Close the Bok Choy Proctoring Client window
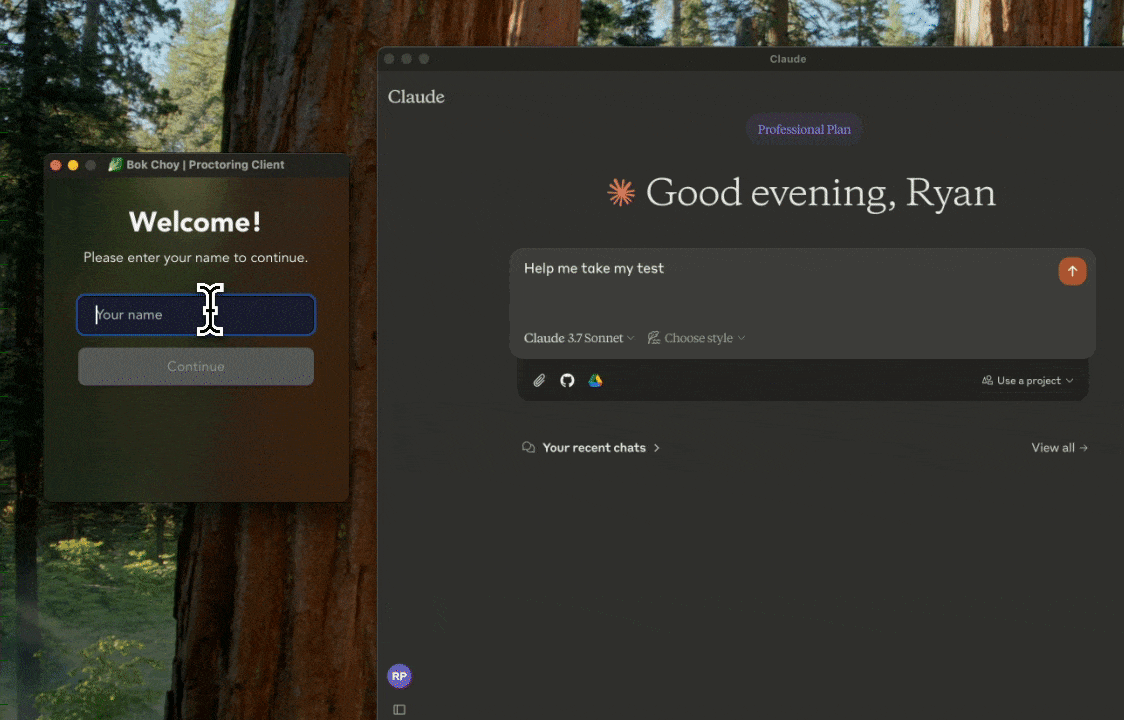This screenshot has width=1124, height=720. (56, 165)
